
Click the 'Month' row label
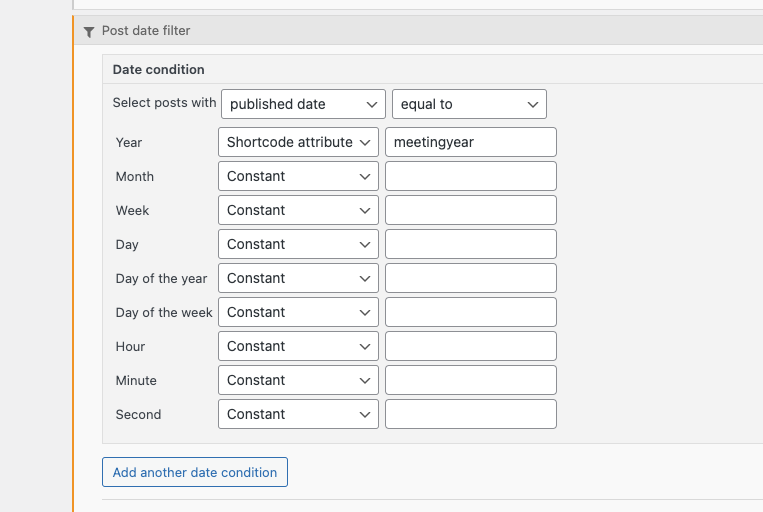tap(135, 177)
